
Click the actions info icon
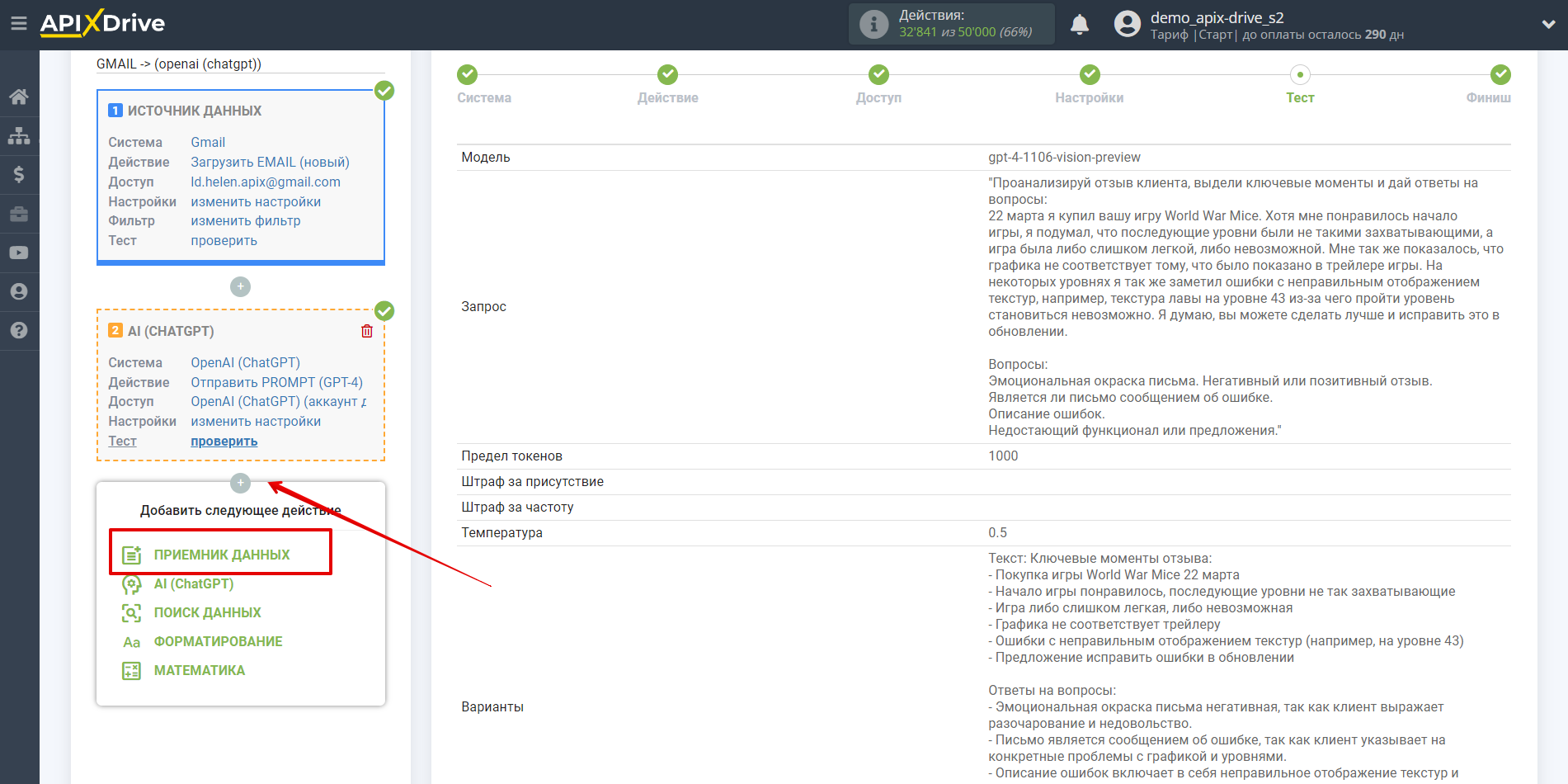tap(873, 24)
